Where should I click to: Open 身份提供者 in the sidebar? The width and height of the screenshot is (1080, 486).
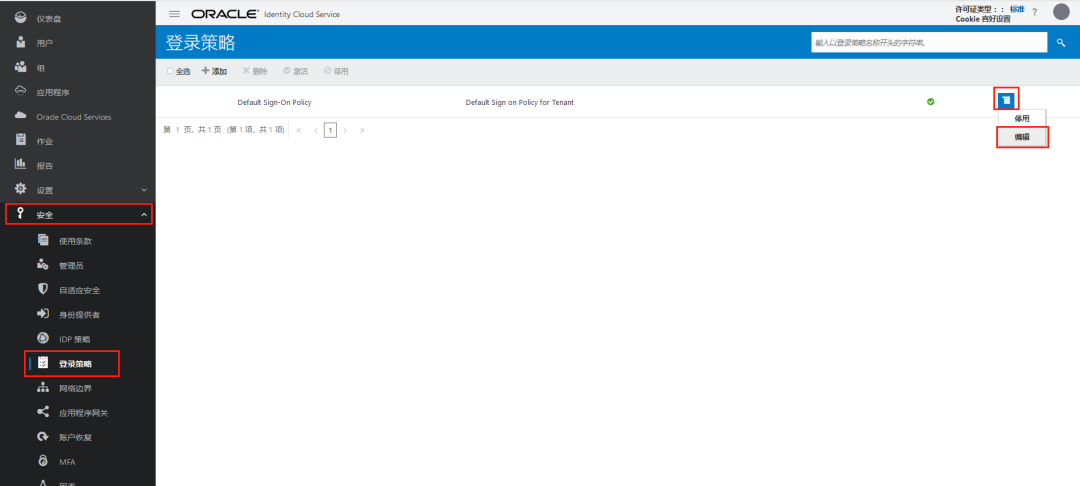point(79,315)
